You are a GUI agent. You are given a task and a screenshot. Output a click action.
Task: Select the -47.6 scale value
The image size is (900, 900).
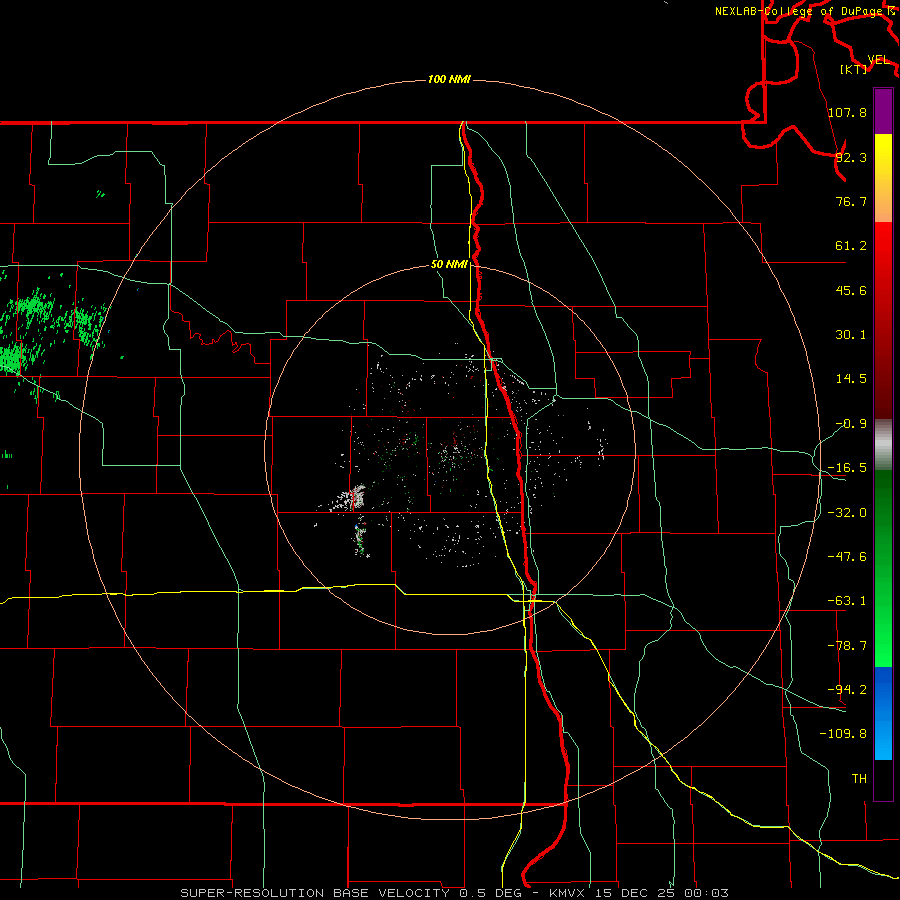(847, 557)
